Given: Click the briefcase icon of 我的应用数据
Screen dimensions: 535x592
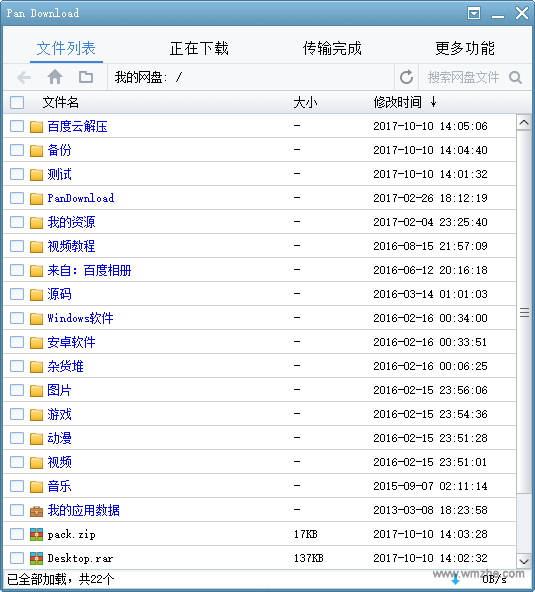Looking at the screenshot, I should click(x=36, y=511).
